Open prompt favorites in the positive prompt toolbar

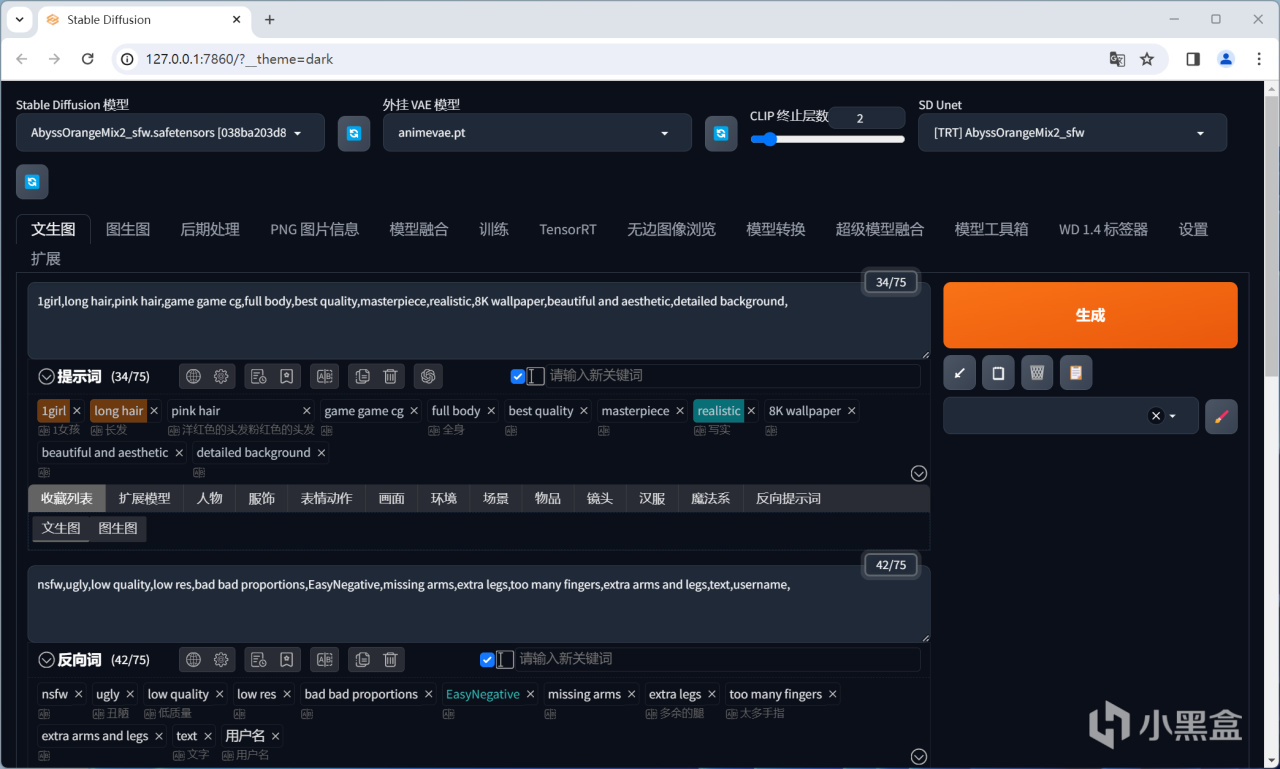click(x=287, y=376)
